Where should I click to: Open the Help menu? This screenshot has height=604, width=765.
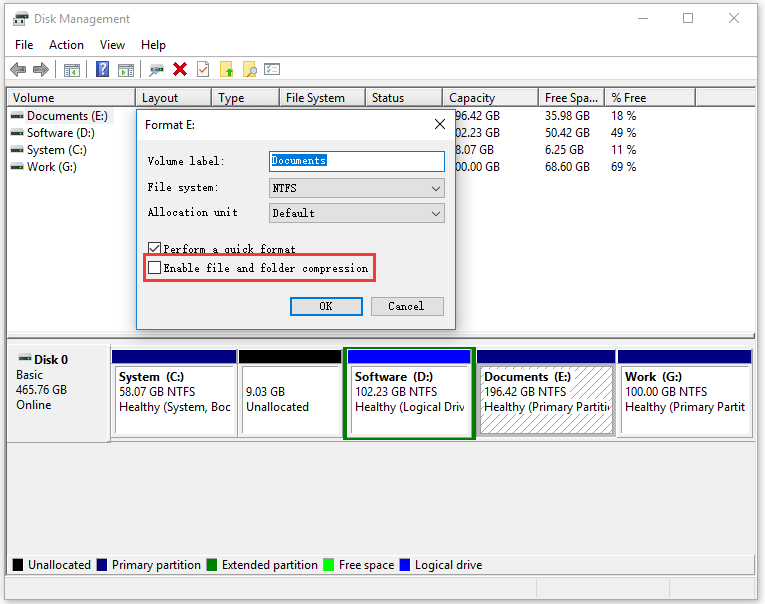tap(153, 45)
